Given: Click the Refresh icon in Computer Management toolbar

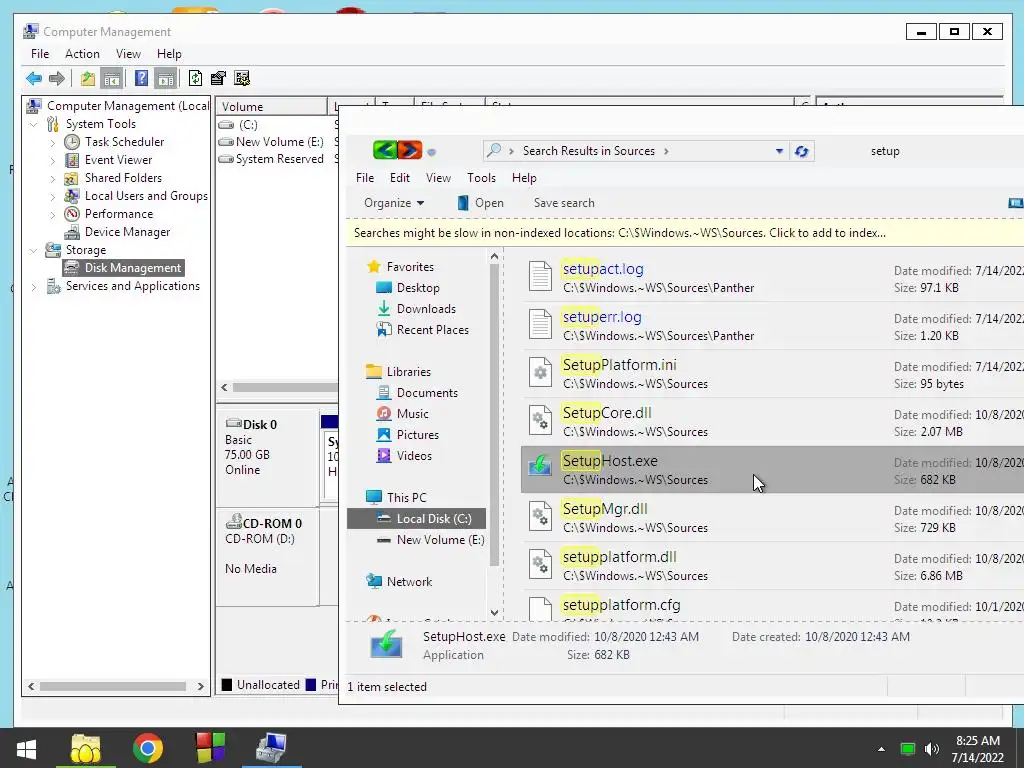Looking at the screenshot, I should 195,79.
